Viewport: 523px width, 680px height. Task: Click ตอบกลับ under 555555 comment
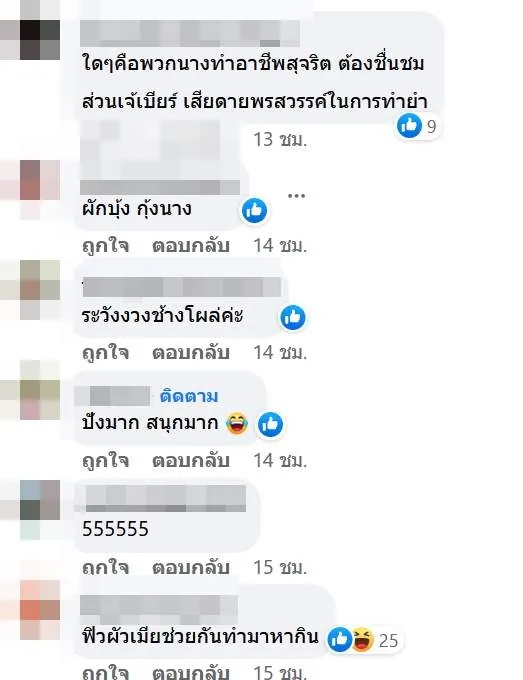pyautogui.click(x=190, y=567)
